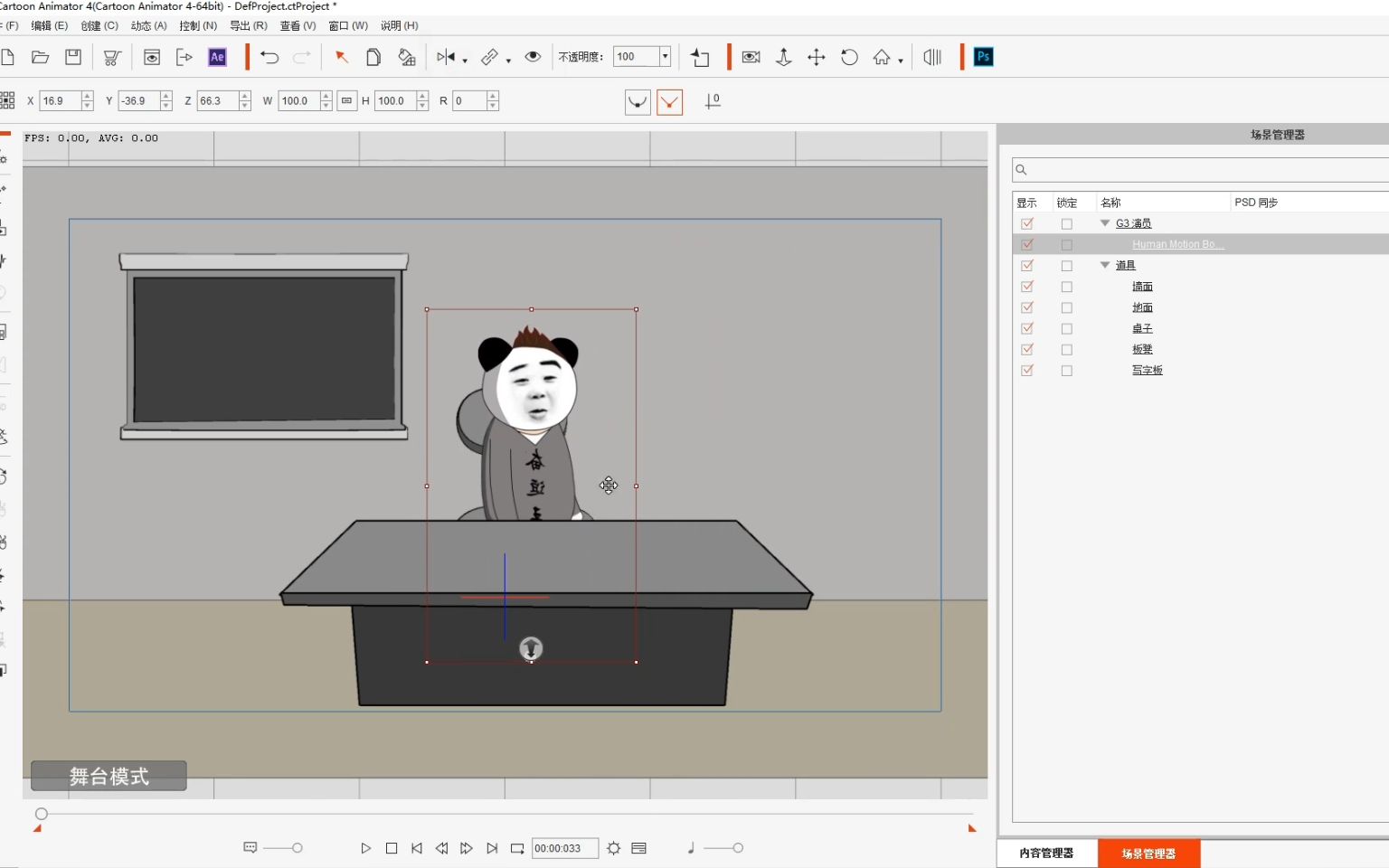Click the X position stepper arrows
Screen dimensions: 1389x868
88,101
